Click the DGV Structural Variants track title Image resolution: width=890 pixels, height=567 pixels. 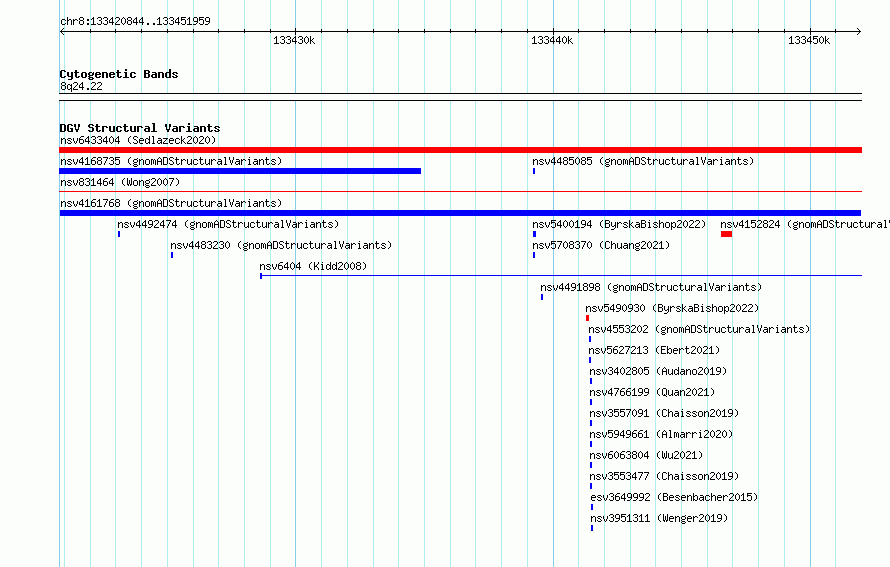tap(140, 128)
